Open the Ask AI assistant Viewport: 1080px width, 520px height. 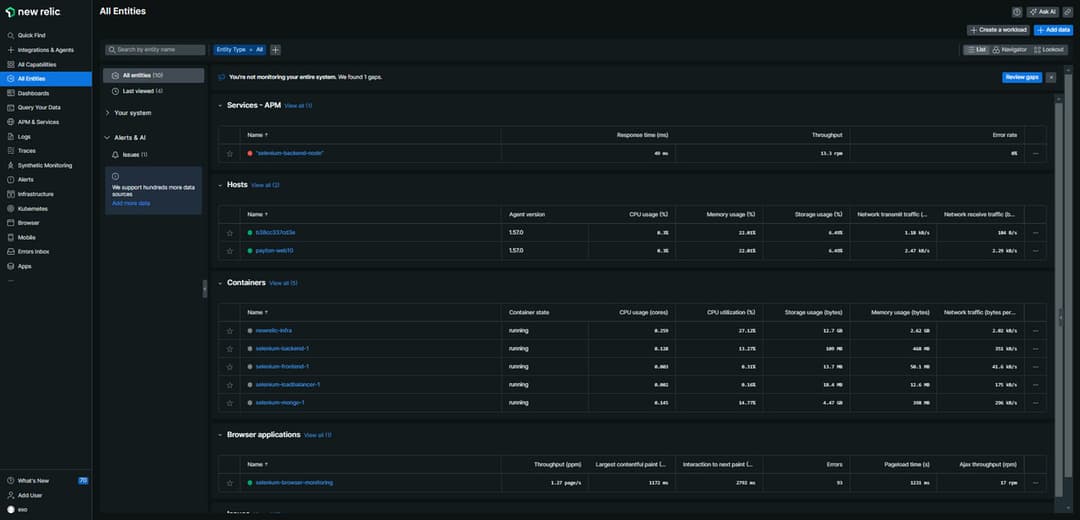(x=1043, y=12)
